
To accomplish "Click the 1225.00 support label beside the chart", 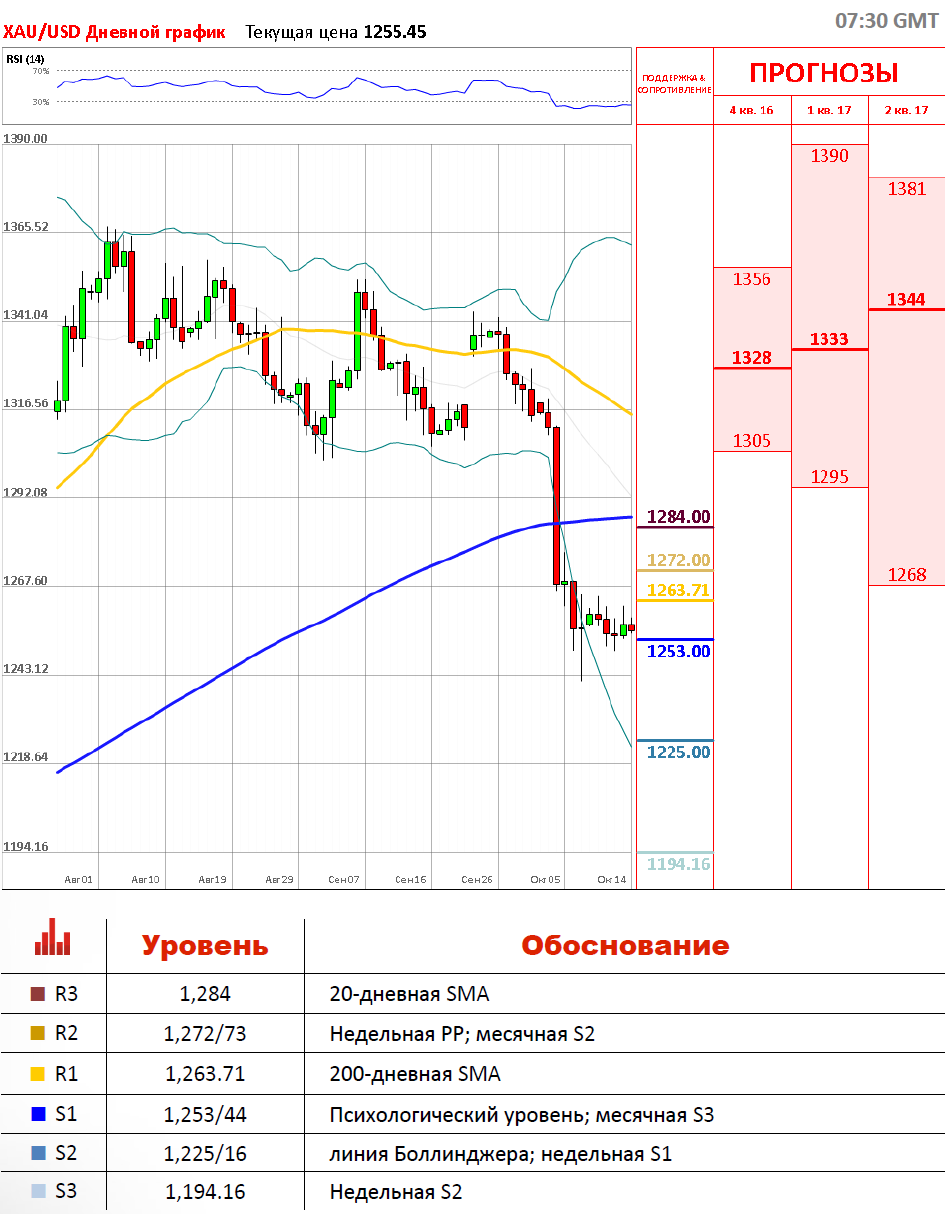I will [678, 752].
